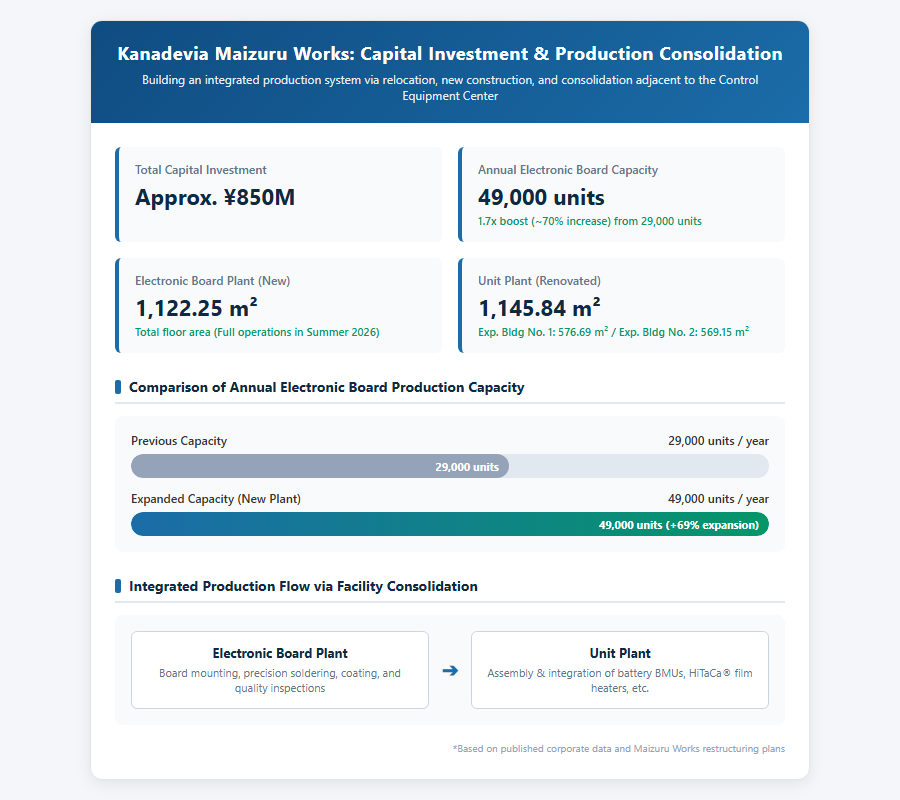Viewport: 900px width, 800px height.
Task: Click the "Expanded Capacity (New Plant)" label
Action: [x=216, y=499]
